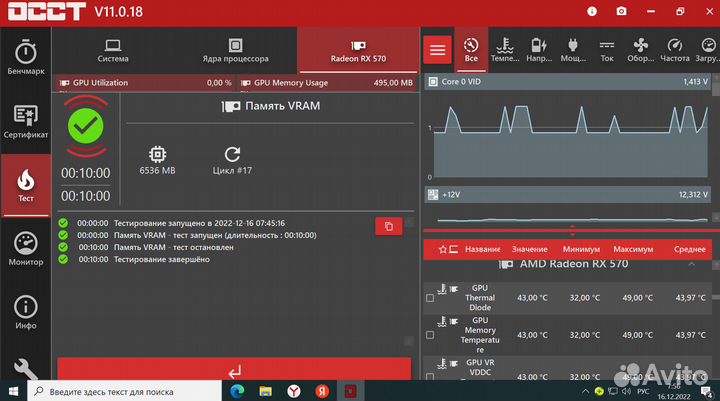The width and height of the screenshot is (720, 401).
Task: Click the GPU Utilization readout bar
Action: (146, 83)
